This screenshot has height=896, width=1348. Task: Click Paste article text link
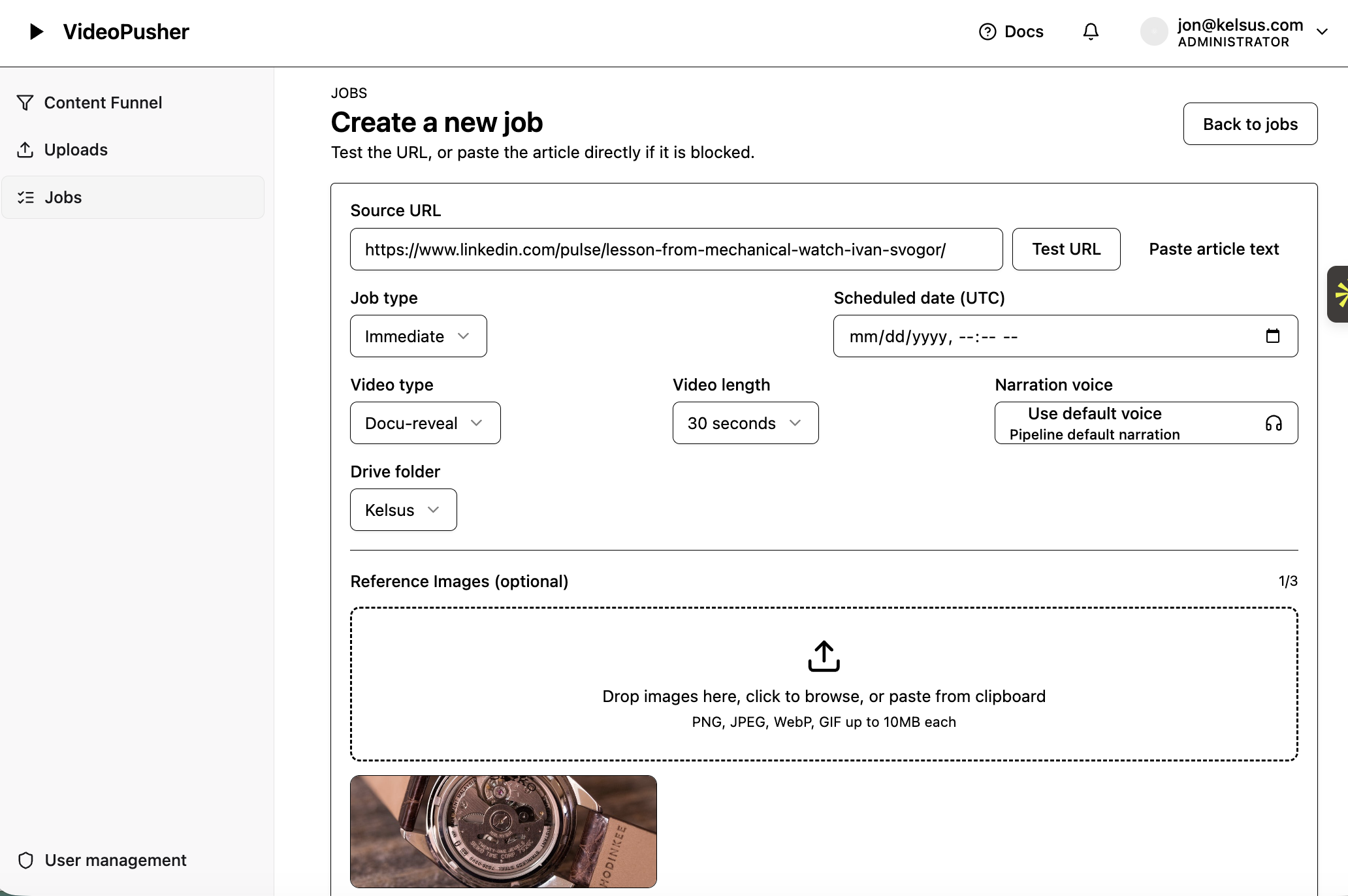pyautogui.click(x=1213, y=249)
